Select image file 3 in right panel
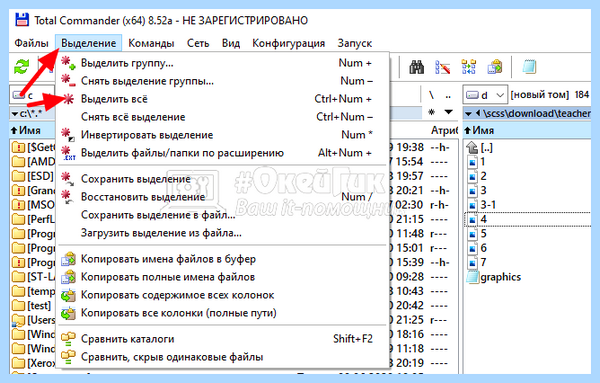Viewport: 600px width, 383px height. coord(477,191)
